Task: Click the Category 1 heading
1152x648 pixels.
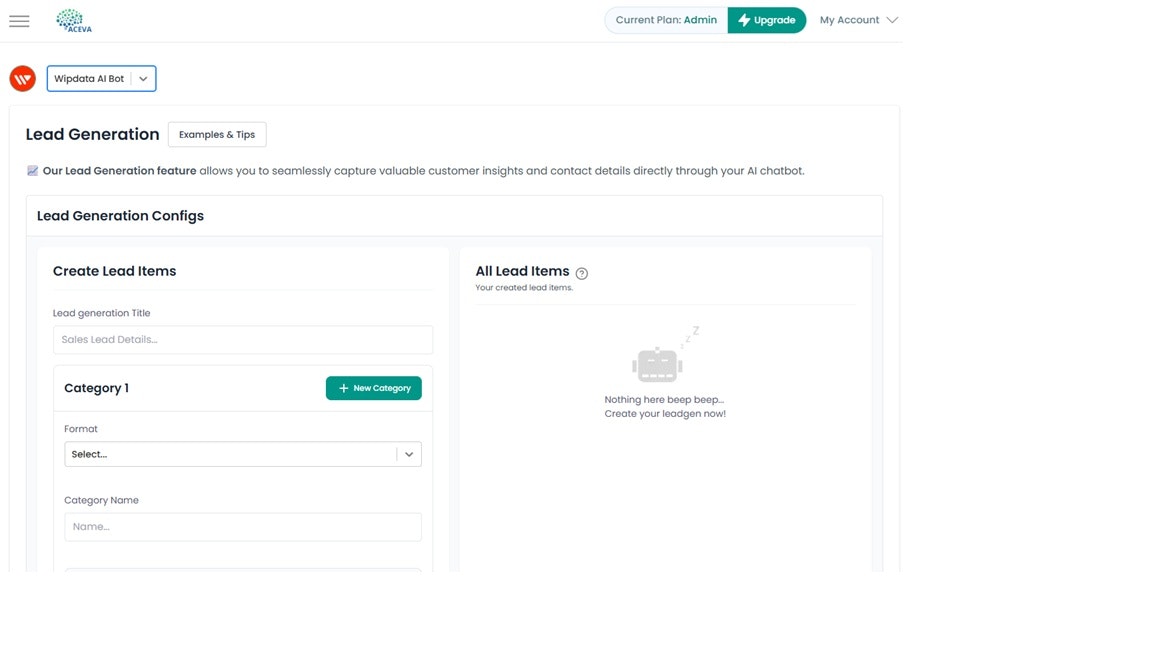Action: [96, 388]
